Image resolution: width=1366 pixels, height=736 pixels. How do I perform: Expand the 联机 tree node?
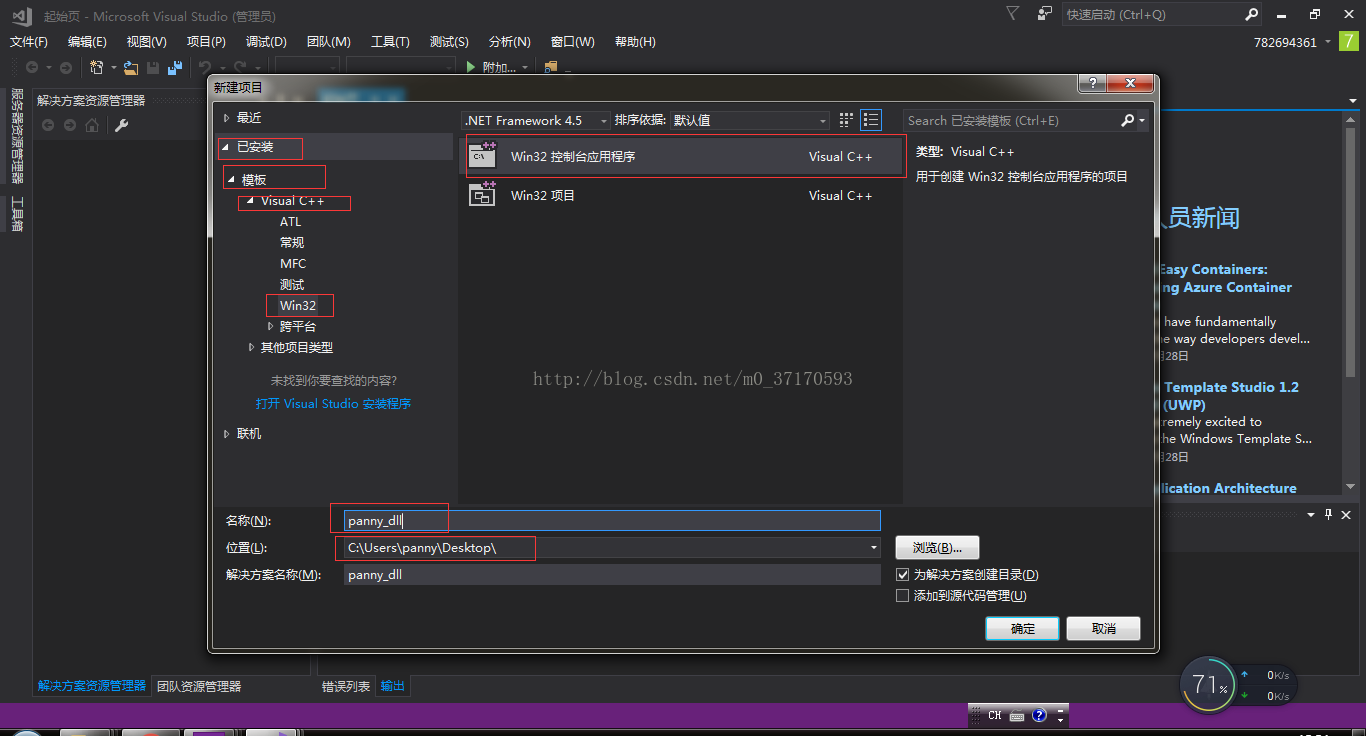[227, 433]
